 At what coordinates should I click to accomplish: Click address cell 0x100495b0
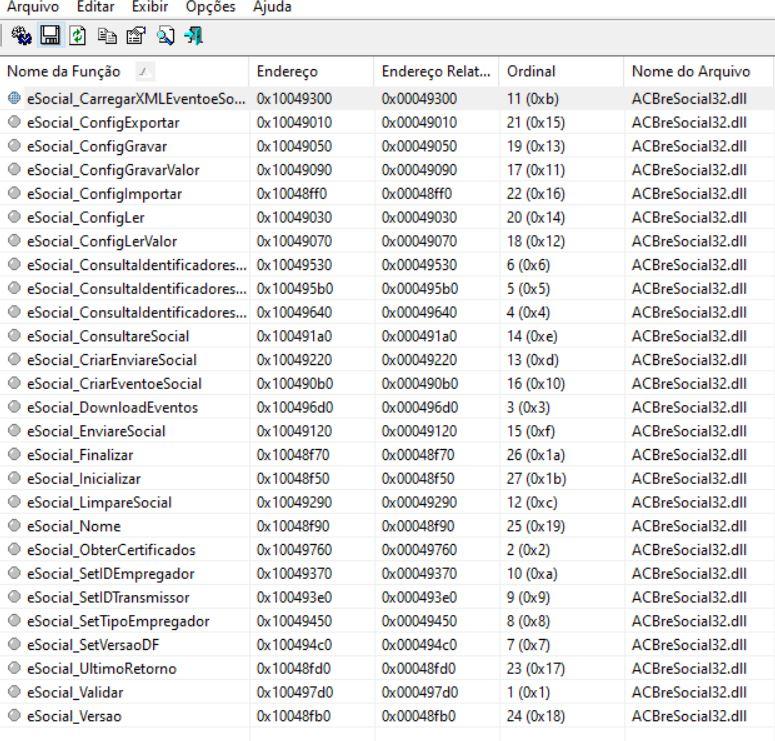point(295,289)
